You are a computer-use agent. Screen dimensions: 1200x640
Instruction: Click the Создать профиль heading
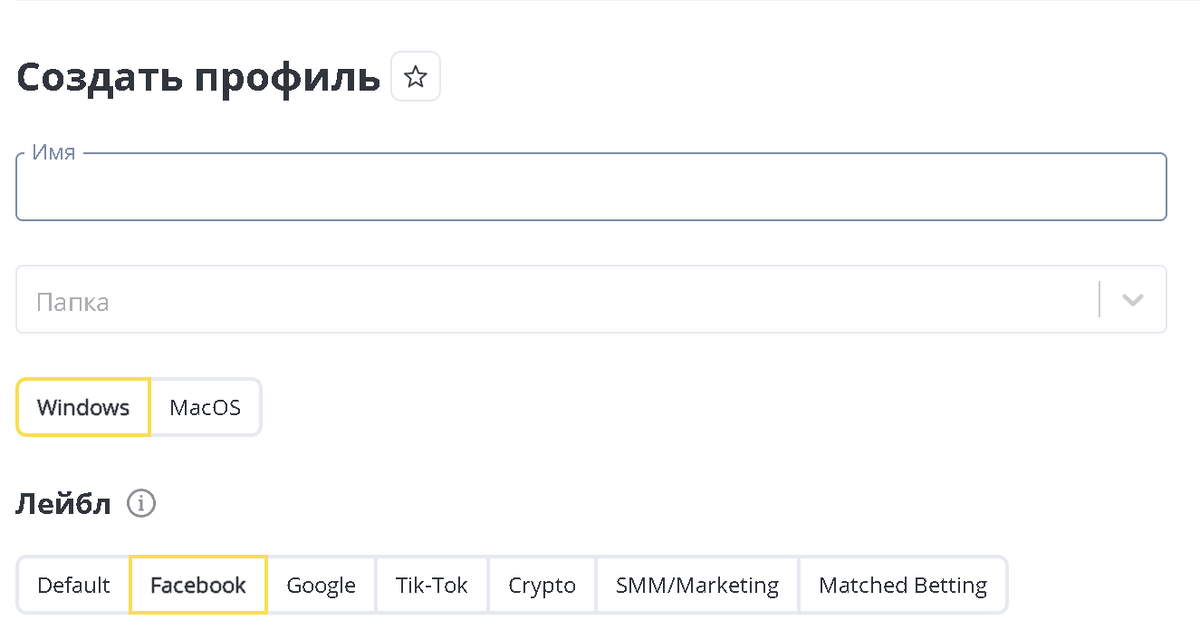pyautogui.click(x=198, y=77)
